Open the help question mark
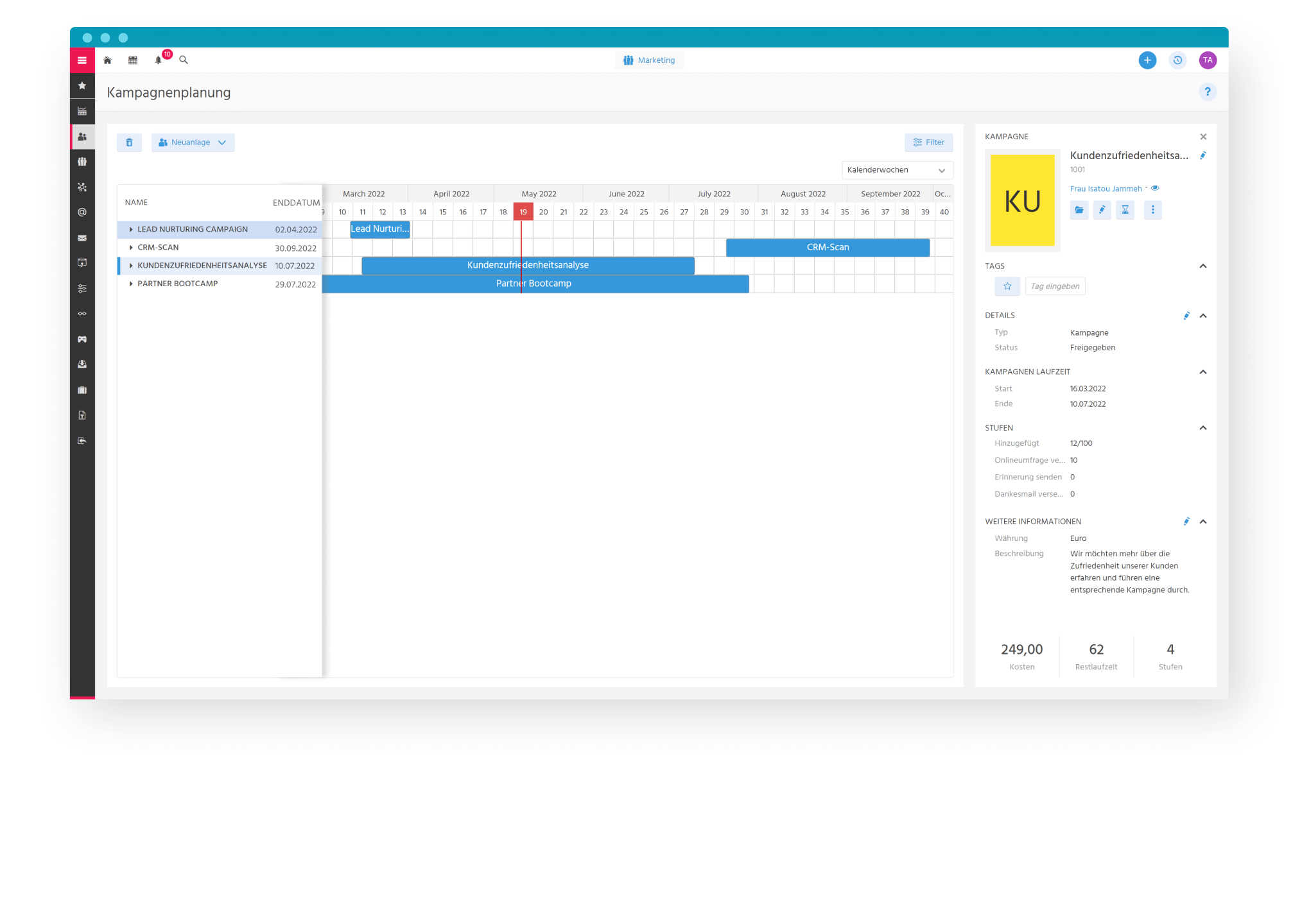This screenshot has width=1293, height=924. tap(1208, 92)
